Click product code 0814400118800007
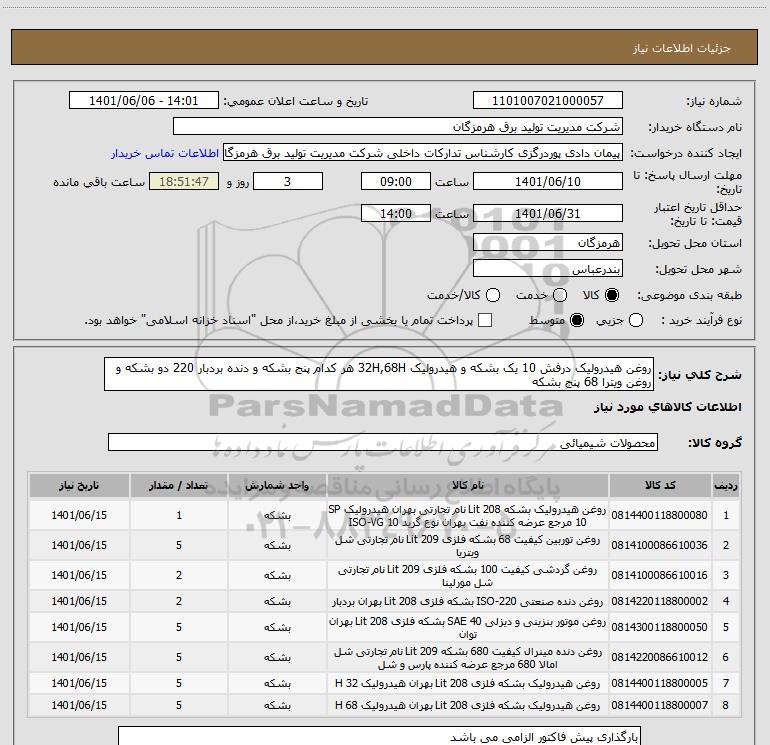 point(660,706)
